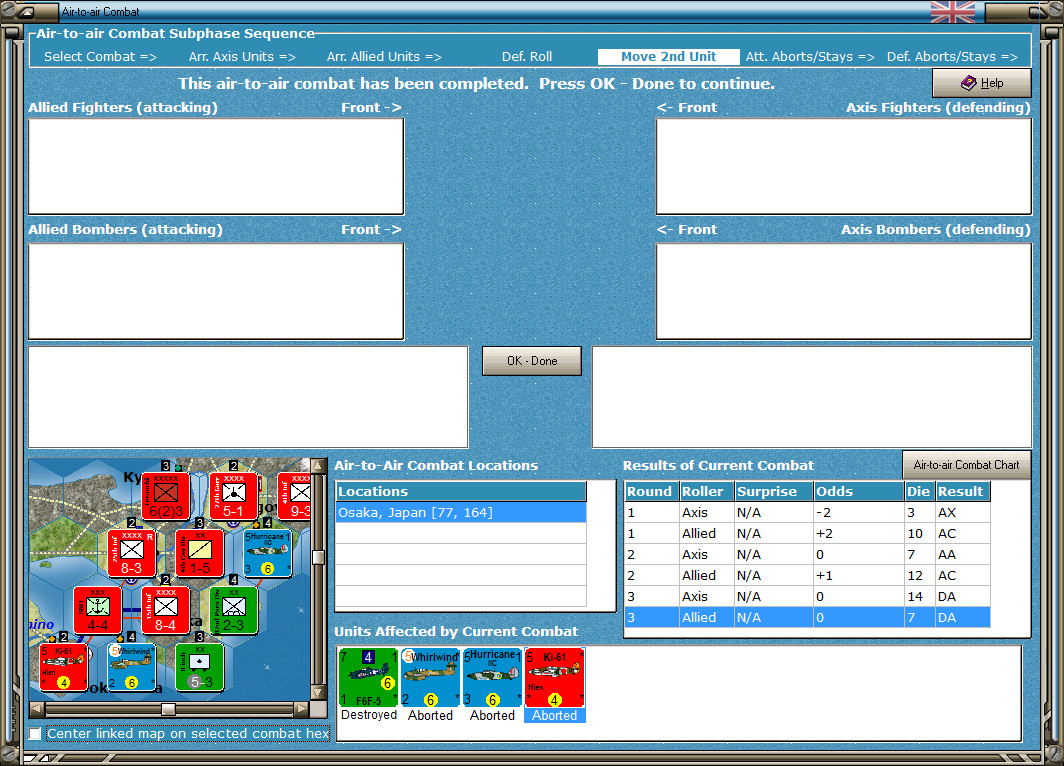Click map scroll left arrow
This screenshot has height=766, width=1064.
[37, 709]
